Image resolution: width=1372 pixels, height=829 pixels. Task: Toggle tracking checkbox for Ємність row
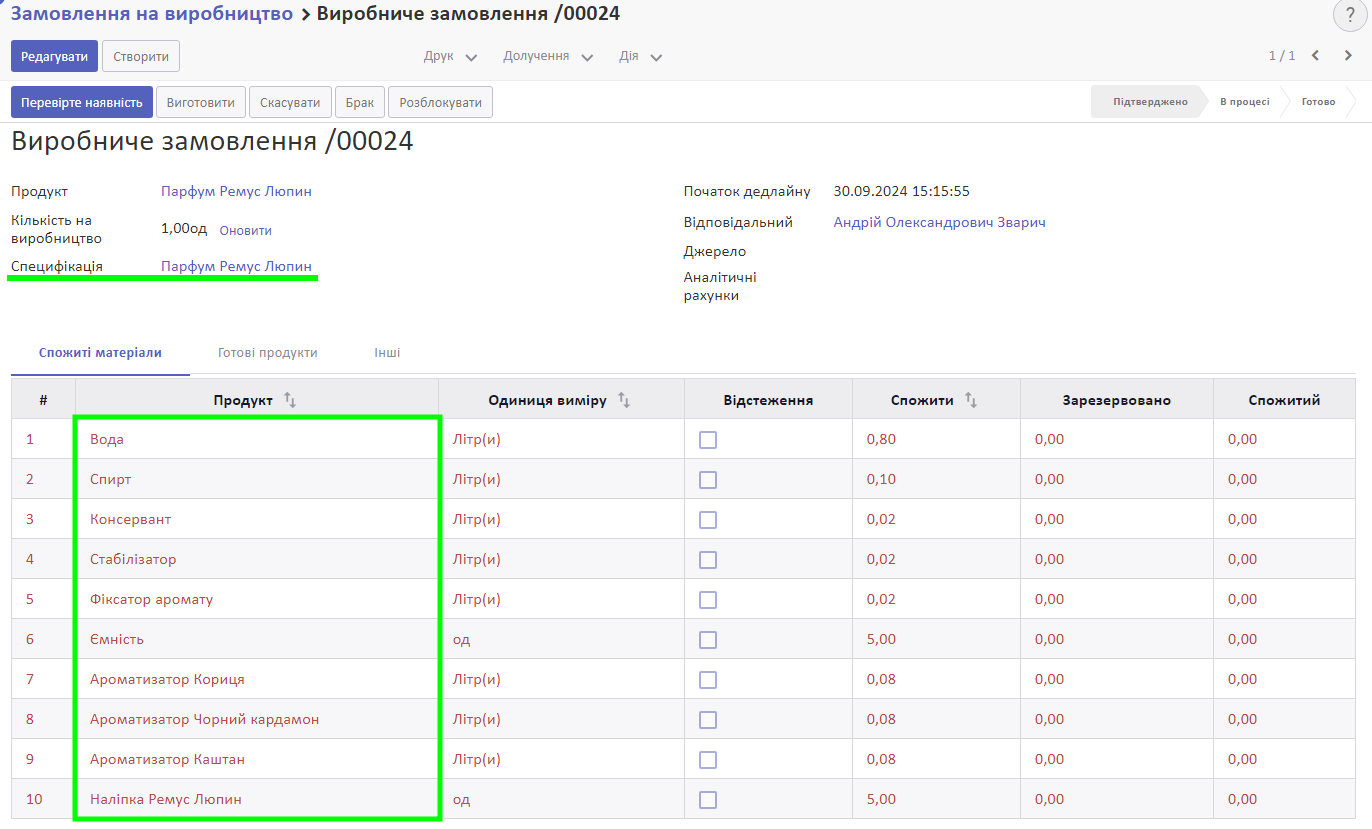coord(708,640)
